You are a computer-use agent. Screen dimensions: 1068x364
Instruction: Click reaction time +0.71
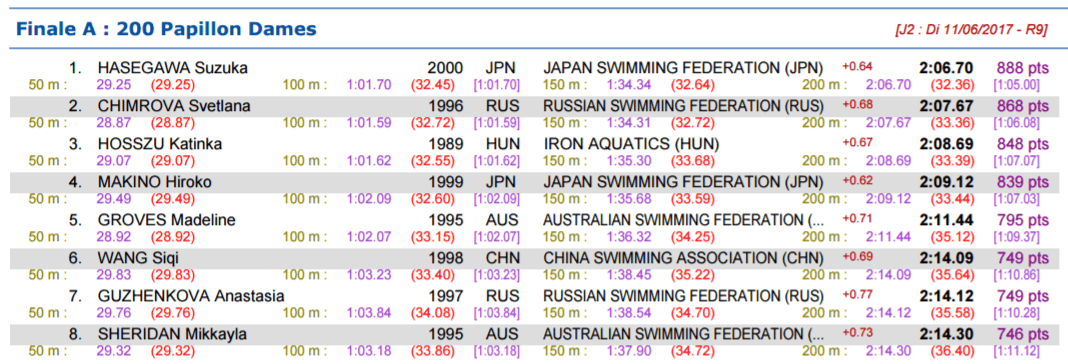pyautogui.click(x=857, y=219)
